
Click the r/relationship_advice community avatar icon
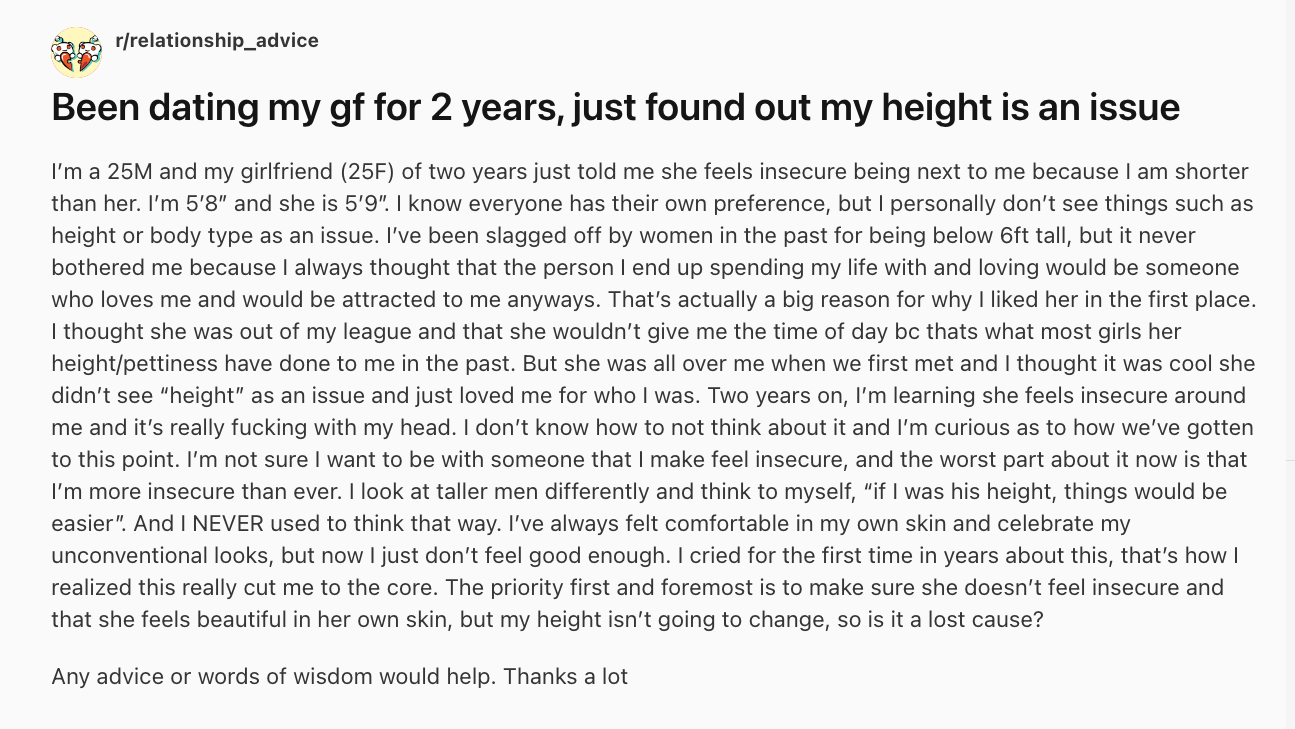76,52
